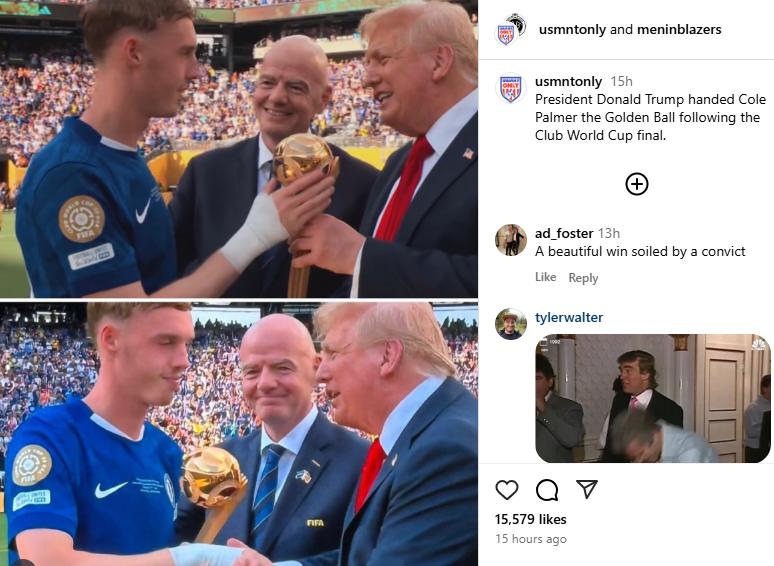Screen dimensions: 774x566
Task: Open the usmntonly avatar beside the caption
Action: click(510, 88)
